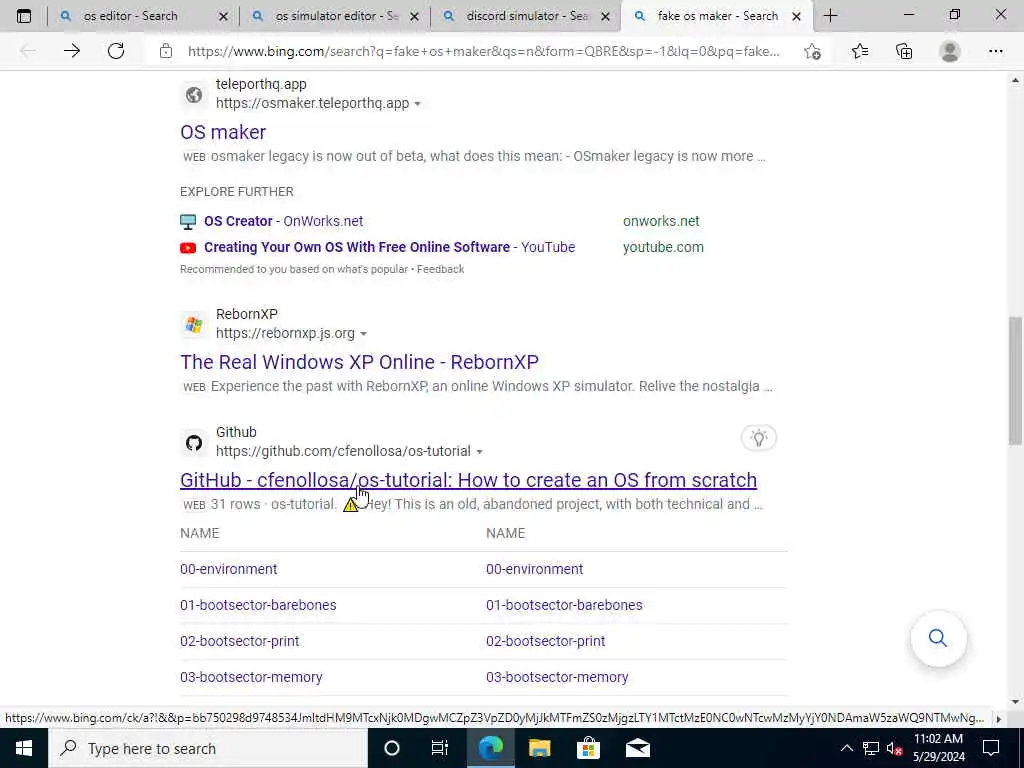The width and height of the screenshot is (1024, 768).
Task: Open right column '02-bootsector-print' link
Action: coord(545,641)
